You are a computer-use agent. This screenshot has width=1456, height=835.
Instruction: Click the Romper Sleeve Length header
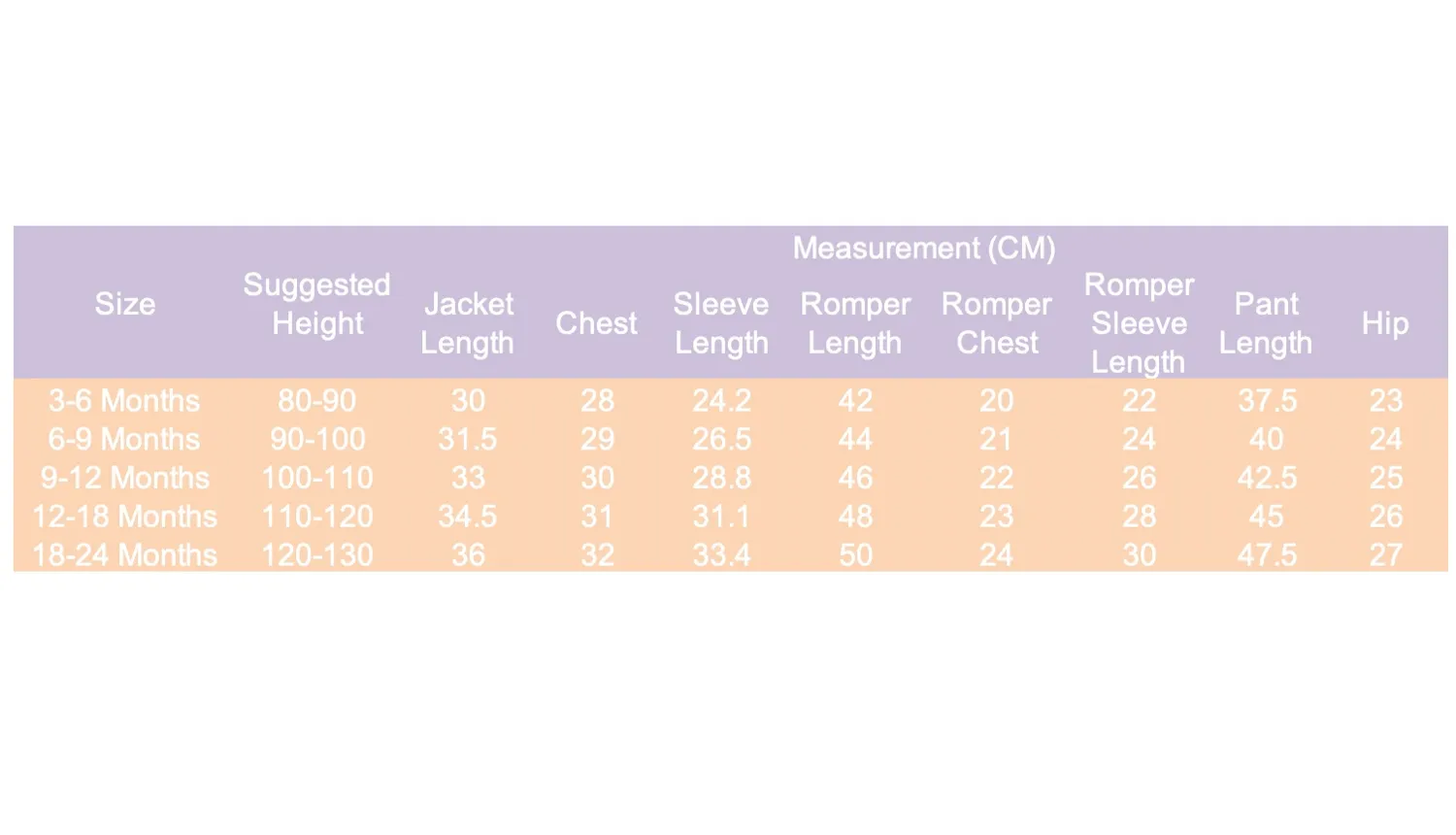tap(1139, 323)
